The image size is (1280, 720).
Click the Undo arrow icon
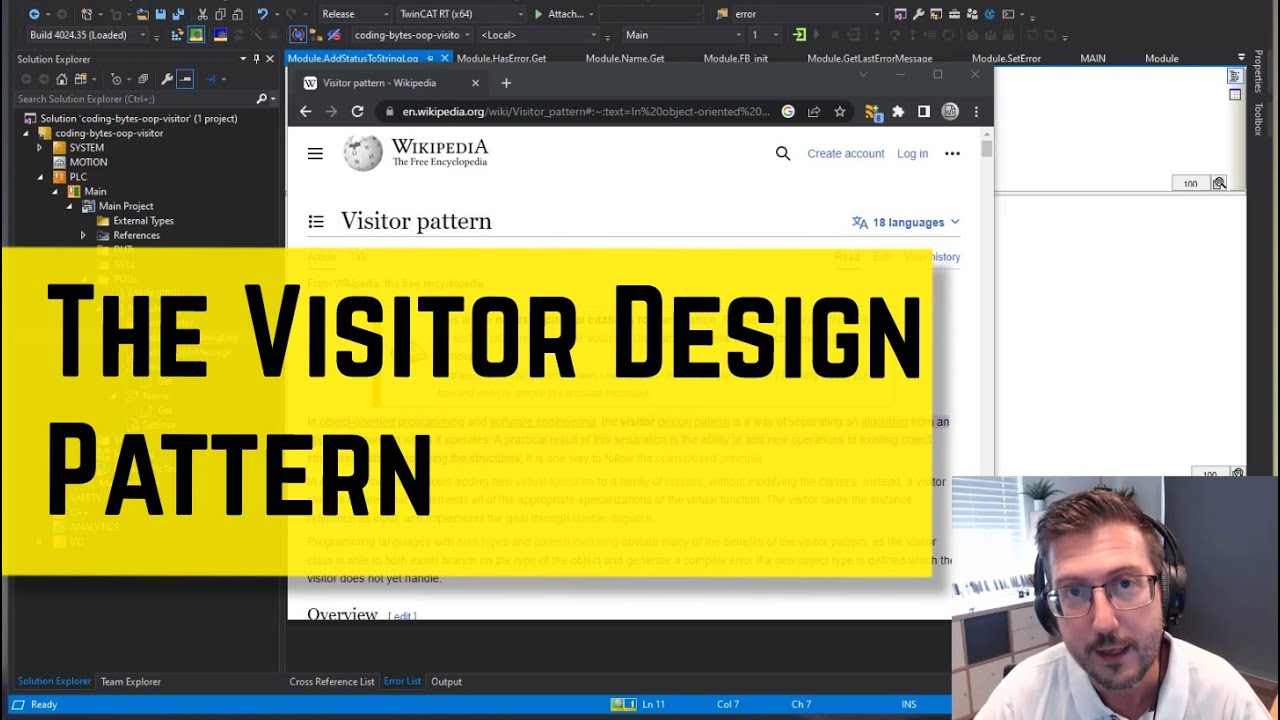(262, 14)
